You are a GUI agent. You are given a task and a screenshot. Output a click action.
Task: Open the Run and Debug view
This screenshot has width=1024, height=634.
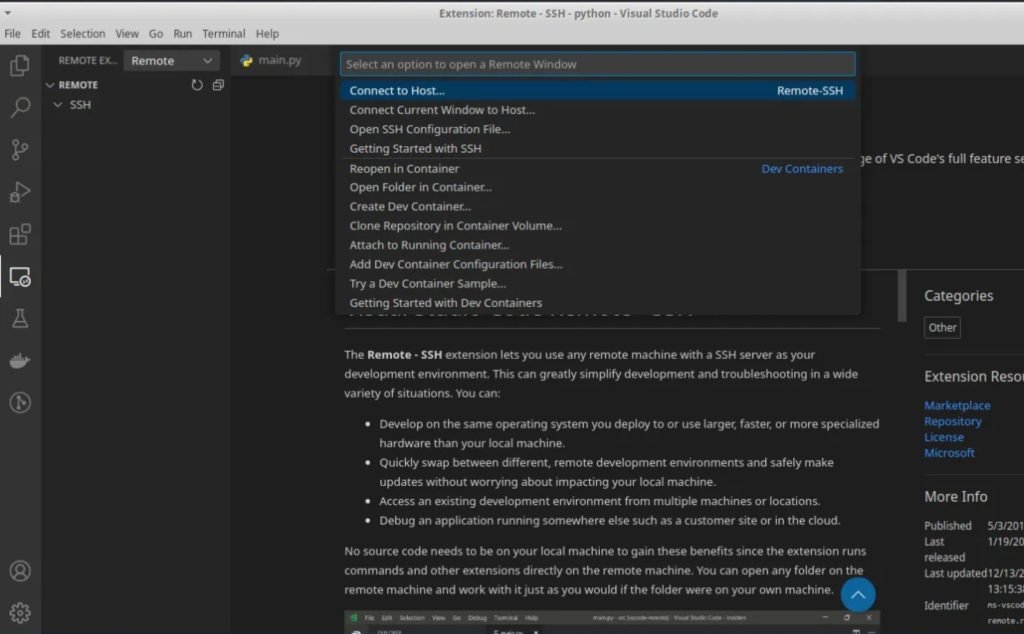[x=20, y=192]
